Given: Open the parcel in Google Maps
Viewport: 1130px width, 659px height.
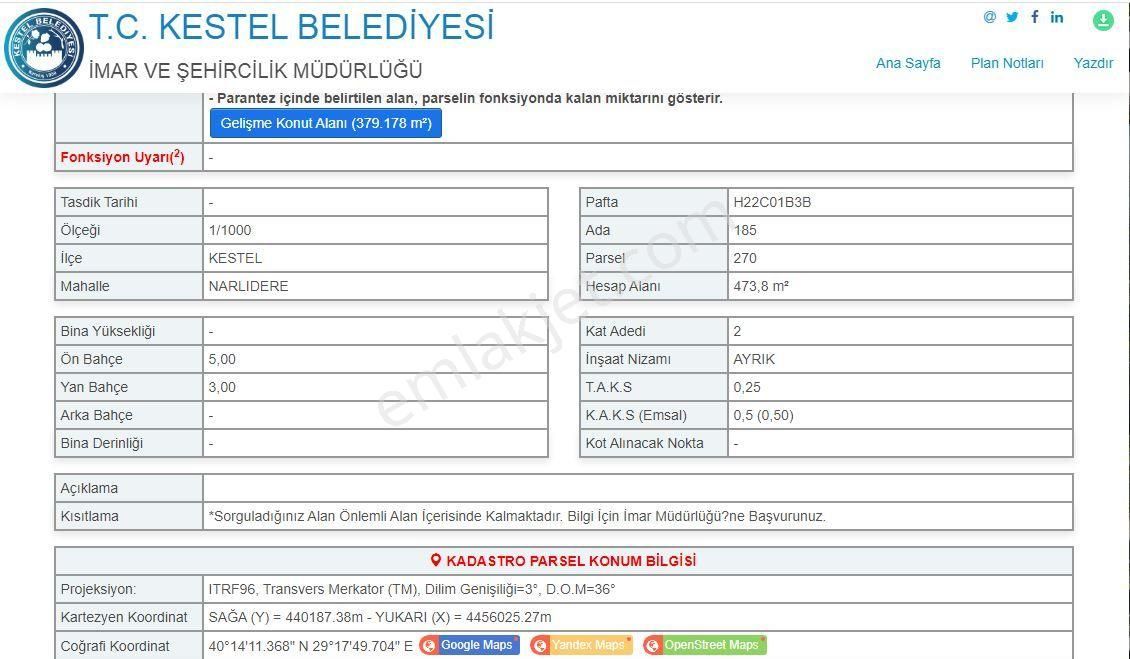Looking at the screenshot, I should (478, 644).
